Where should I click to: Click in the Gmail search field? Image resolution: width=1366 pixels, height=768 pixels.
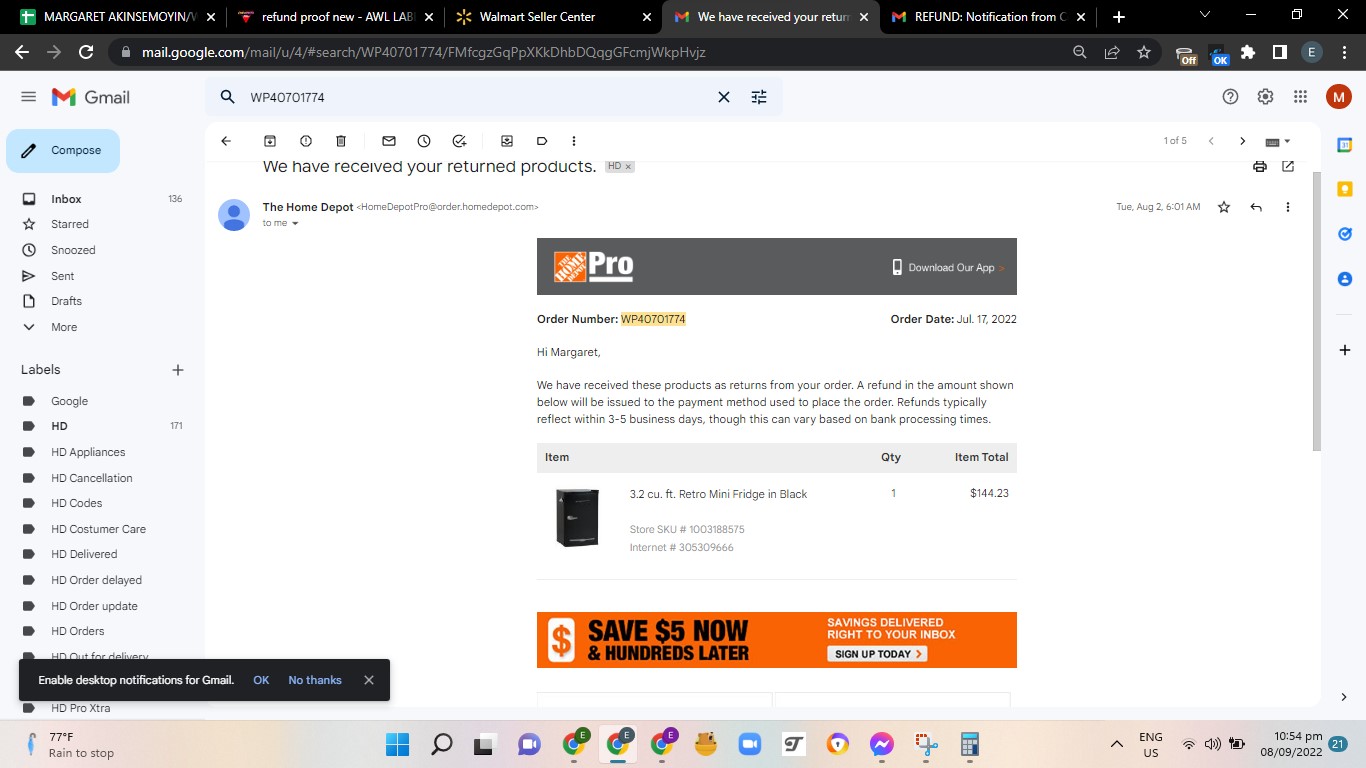[478, 97]
